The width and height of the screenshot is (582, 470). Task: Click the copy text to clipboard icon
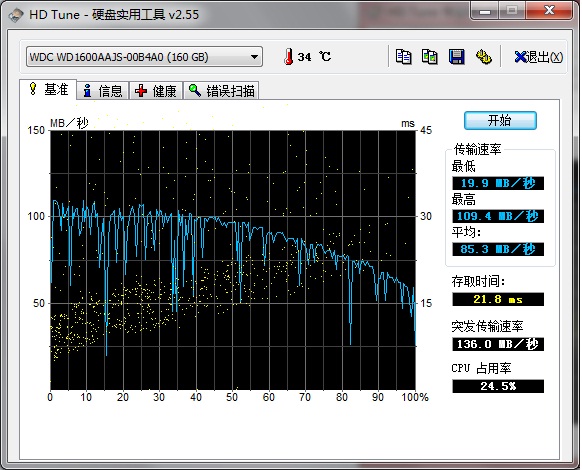point(403,57)
